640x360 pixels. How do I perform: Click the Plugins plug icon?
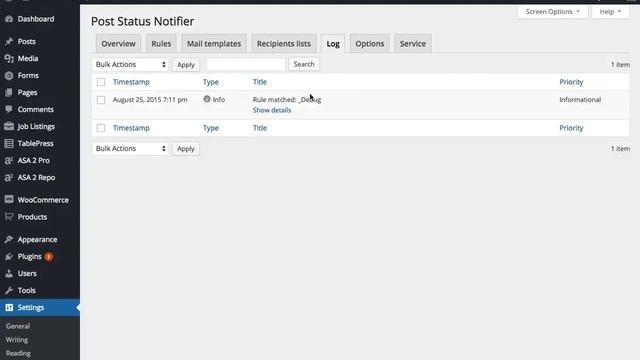(x=9, y=257)
